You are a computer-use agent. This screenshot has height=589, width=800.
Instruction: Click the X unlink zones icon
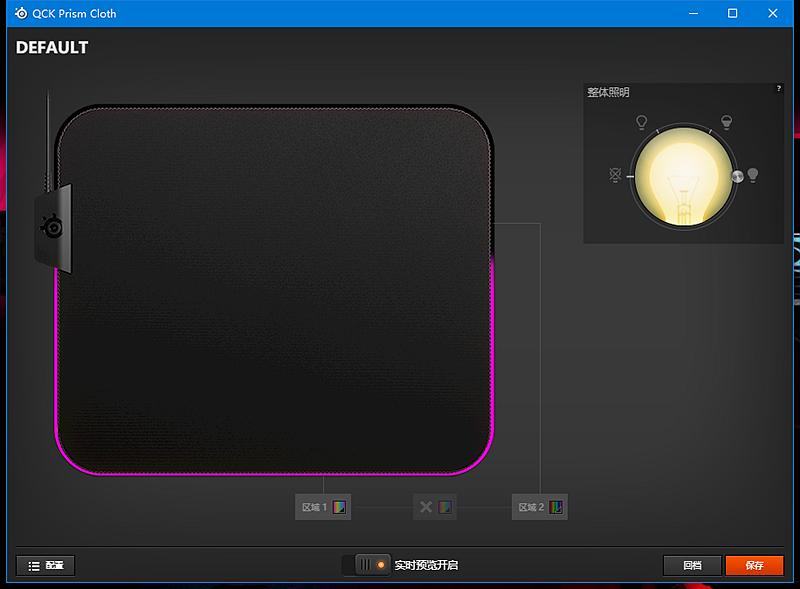point(426,507)
